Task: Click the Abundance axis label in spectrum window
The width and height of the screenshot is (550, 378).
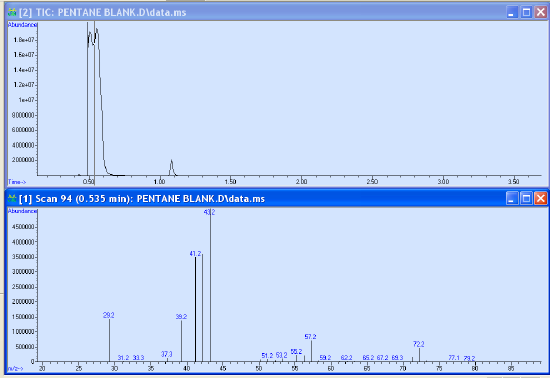Action: (x=22, y=211)
